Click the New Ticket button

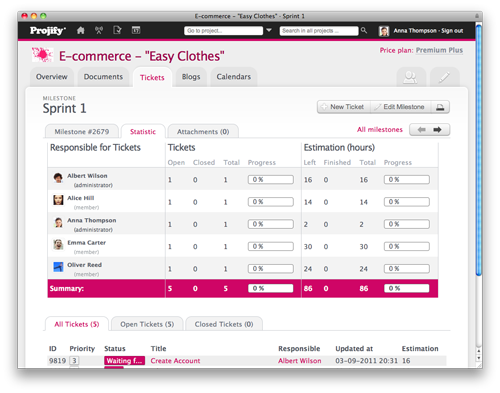(343, 107)
